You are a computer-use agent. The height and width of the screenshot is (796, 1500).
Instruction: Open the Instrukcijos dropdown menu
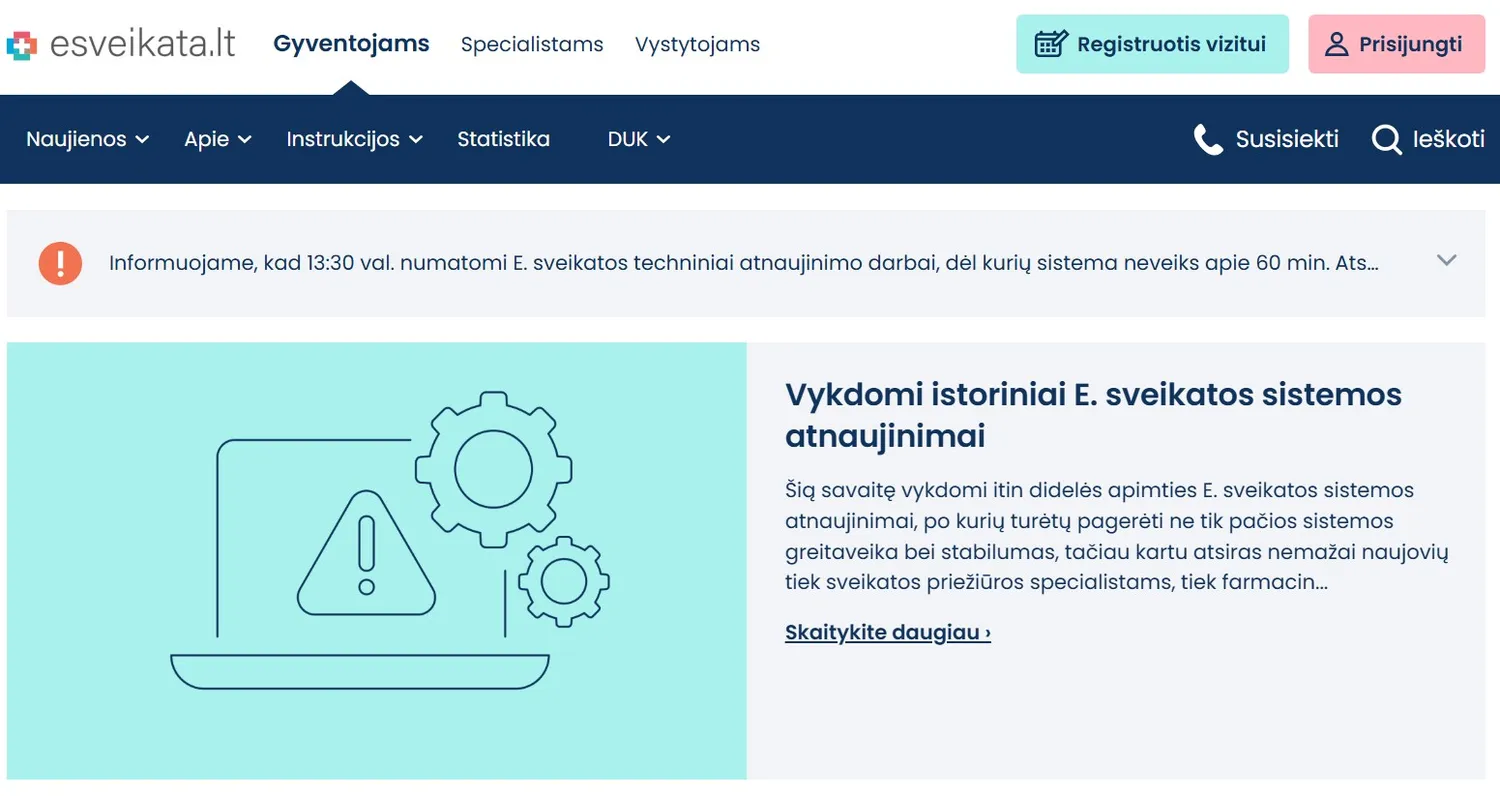click(355, 140)
